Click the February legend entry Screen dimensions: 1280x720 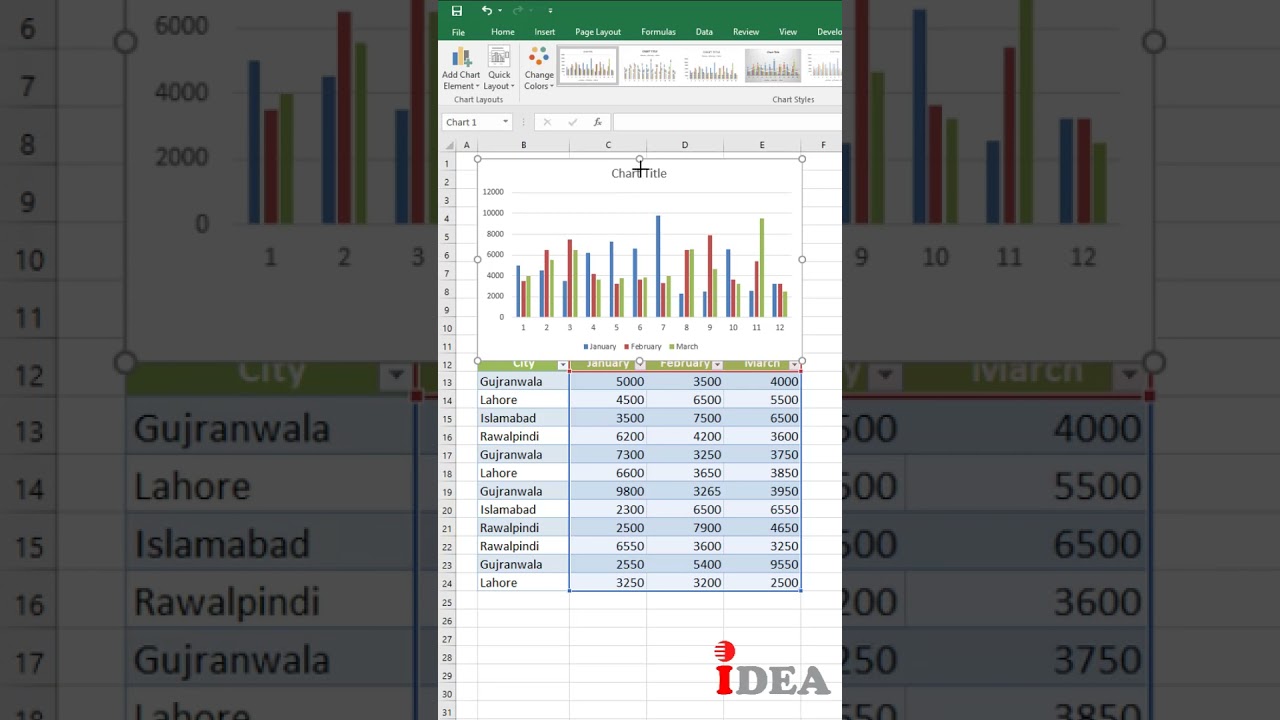pyautogui.click(x=643, y=347)
